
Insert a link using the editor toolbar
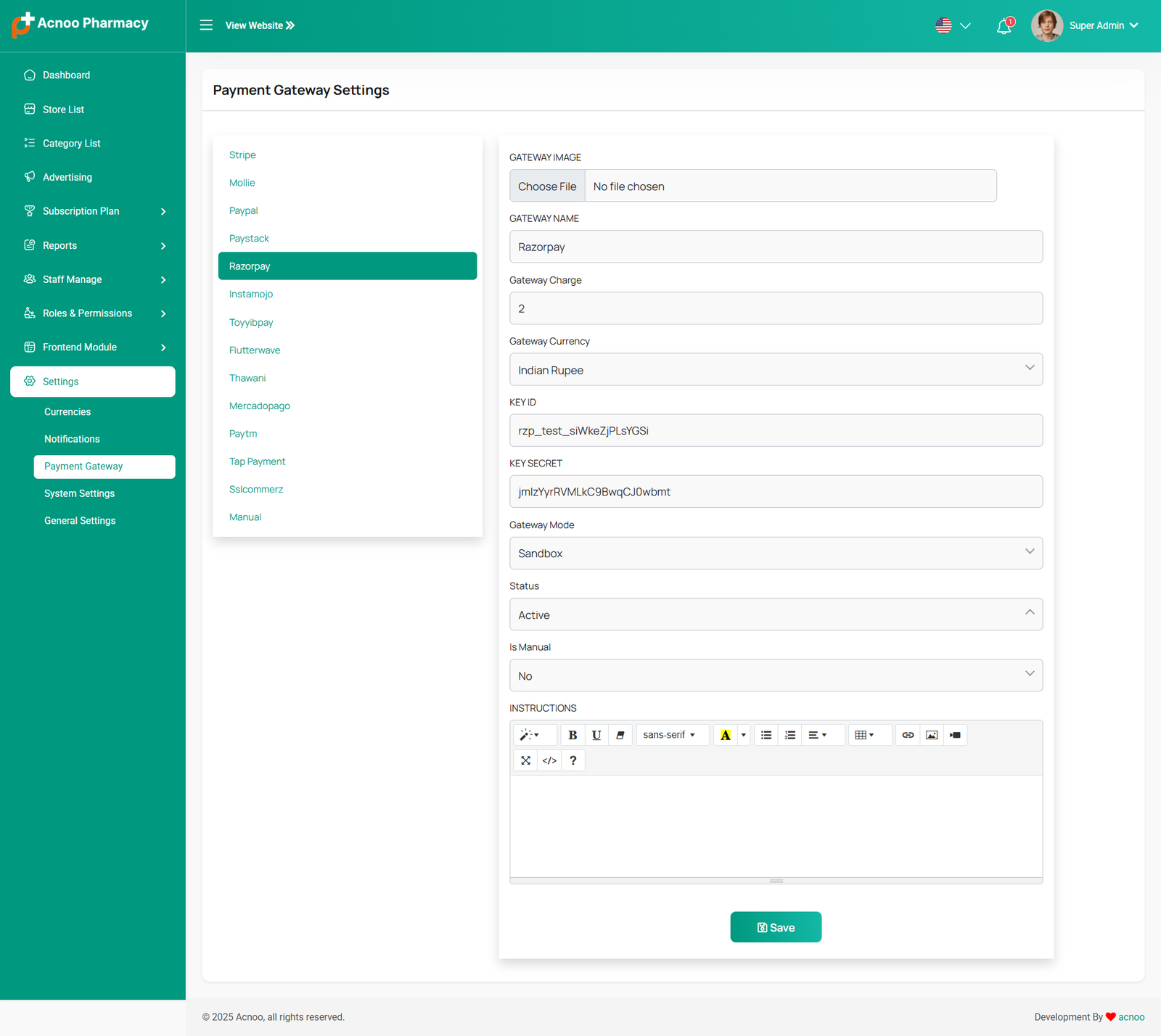click(x=908, y=735)
